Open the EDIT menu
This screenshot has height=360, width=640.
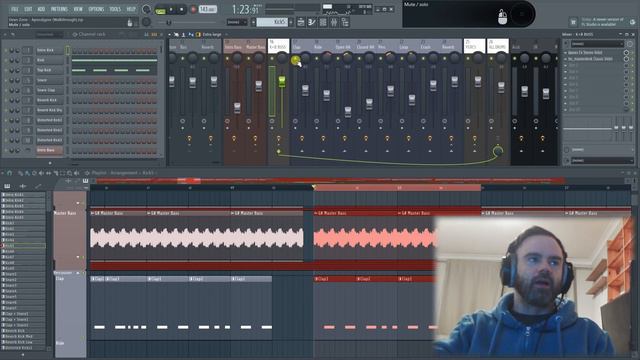tap(28, 9)
